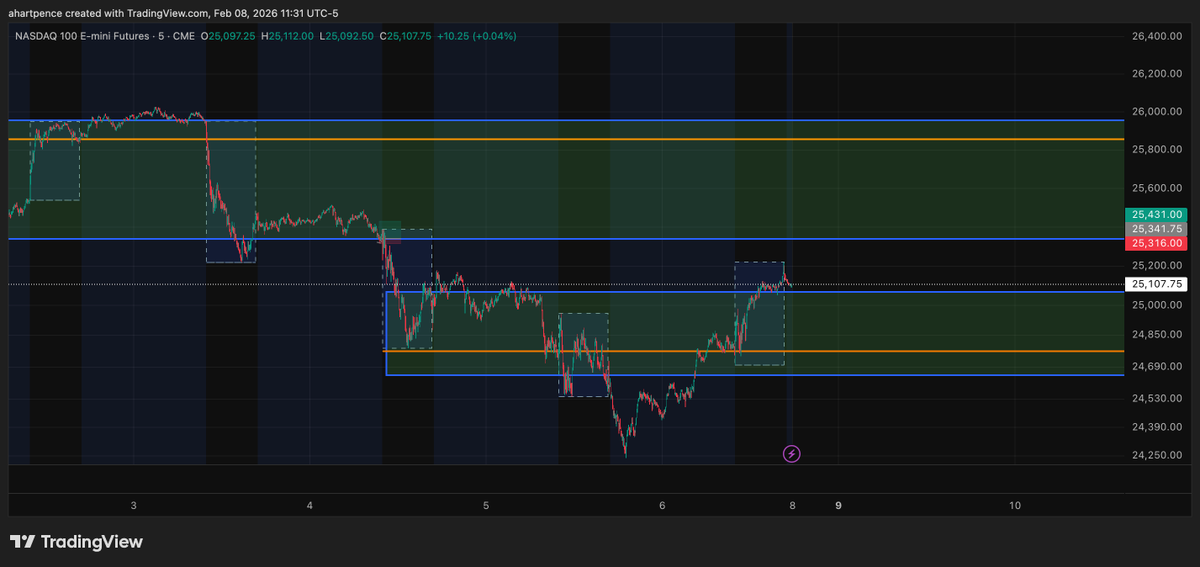Click the purple lightning event icon
This screenshot has width=1200, height=567.
tap(792, 454)
